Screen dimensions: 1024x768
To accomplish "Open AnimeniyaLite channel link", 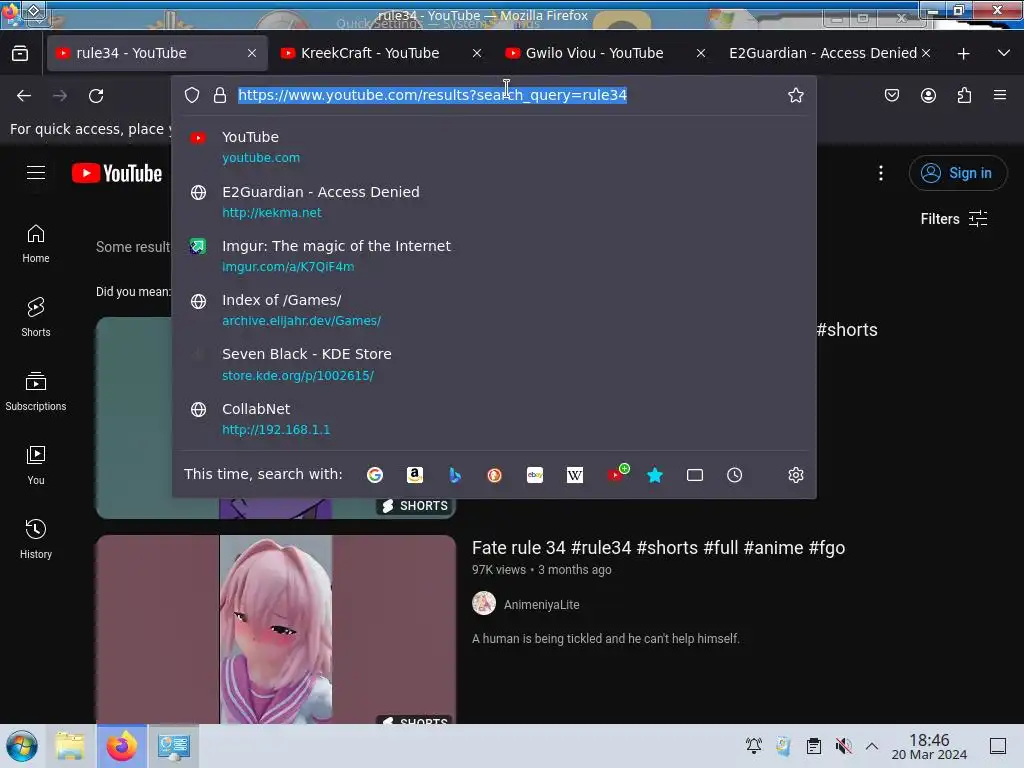I will (x=541, y=605).
